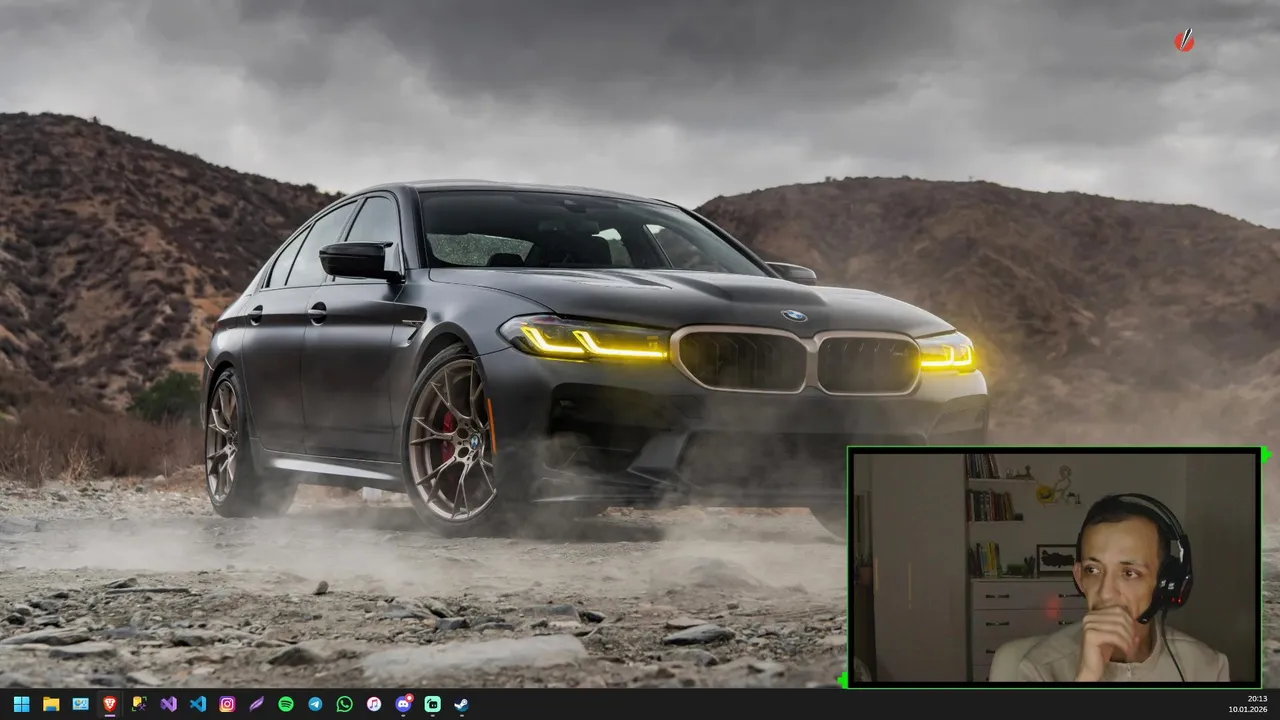Image resolution: width=1280 pixels, height=720 pixels.
Task: Open the purple feather app icon
Action: (257, 704)
